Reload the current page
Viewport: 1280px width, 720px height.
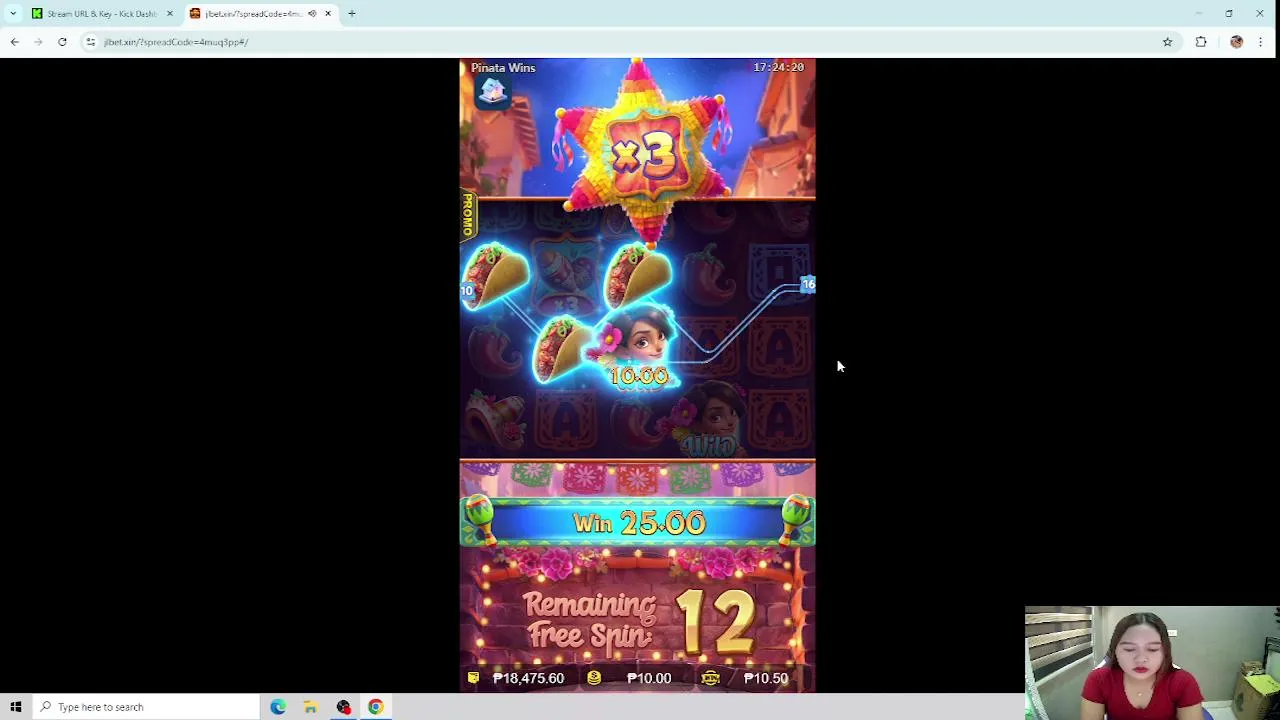(x=62, y=42)
